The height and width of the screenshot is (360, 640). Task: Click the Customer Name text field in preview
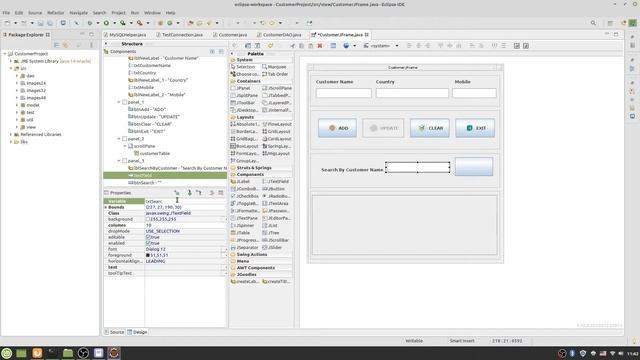click(344, 93)
